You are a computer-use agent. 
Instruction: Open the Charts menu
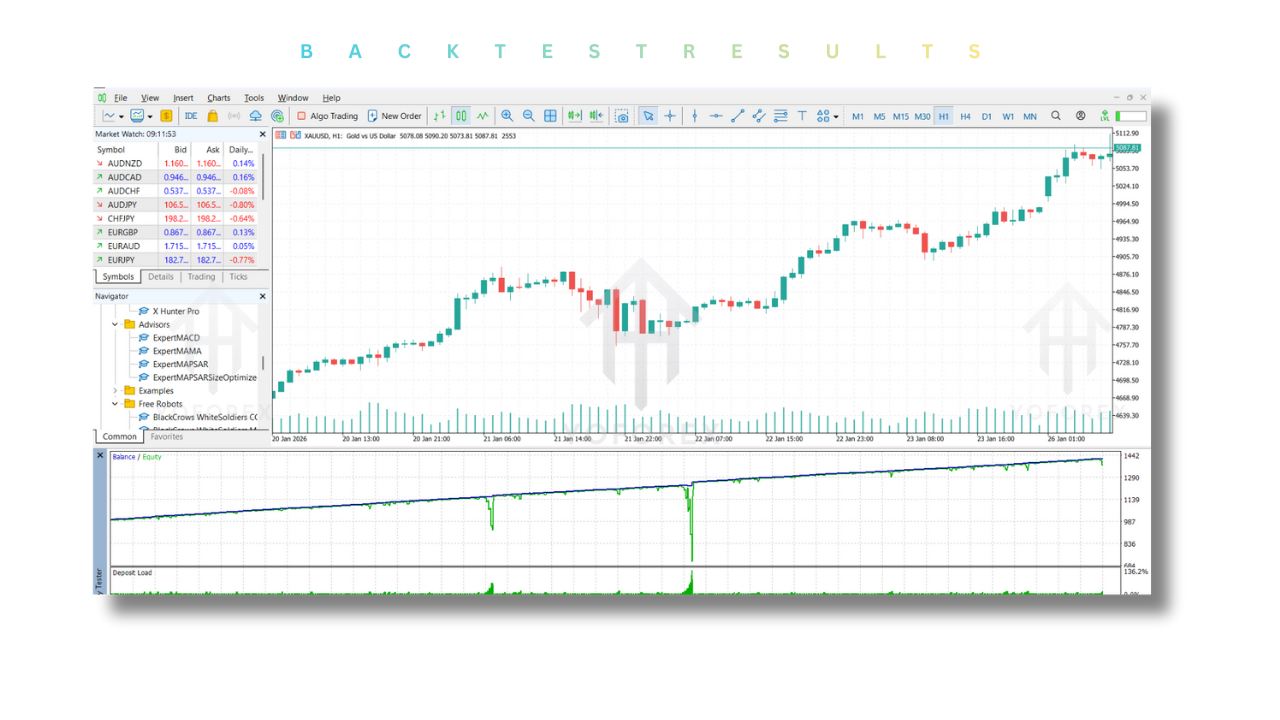click(218, 98)
